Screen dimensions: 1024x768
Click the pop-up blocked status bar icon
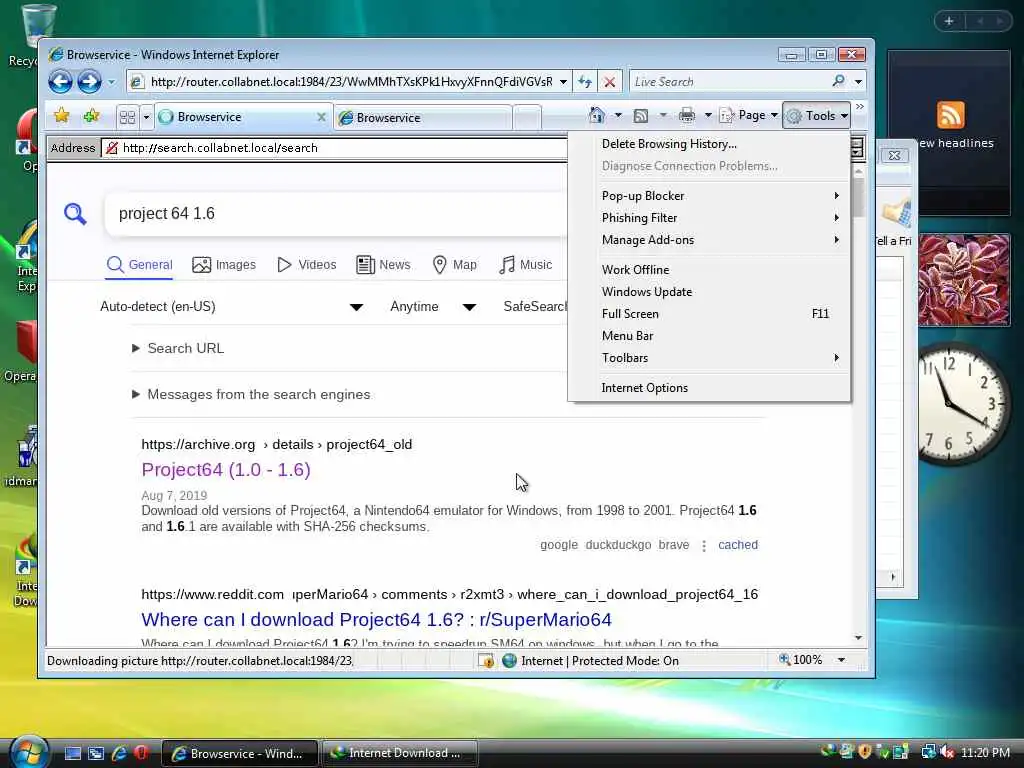(x=486, y=660)
